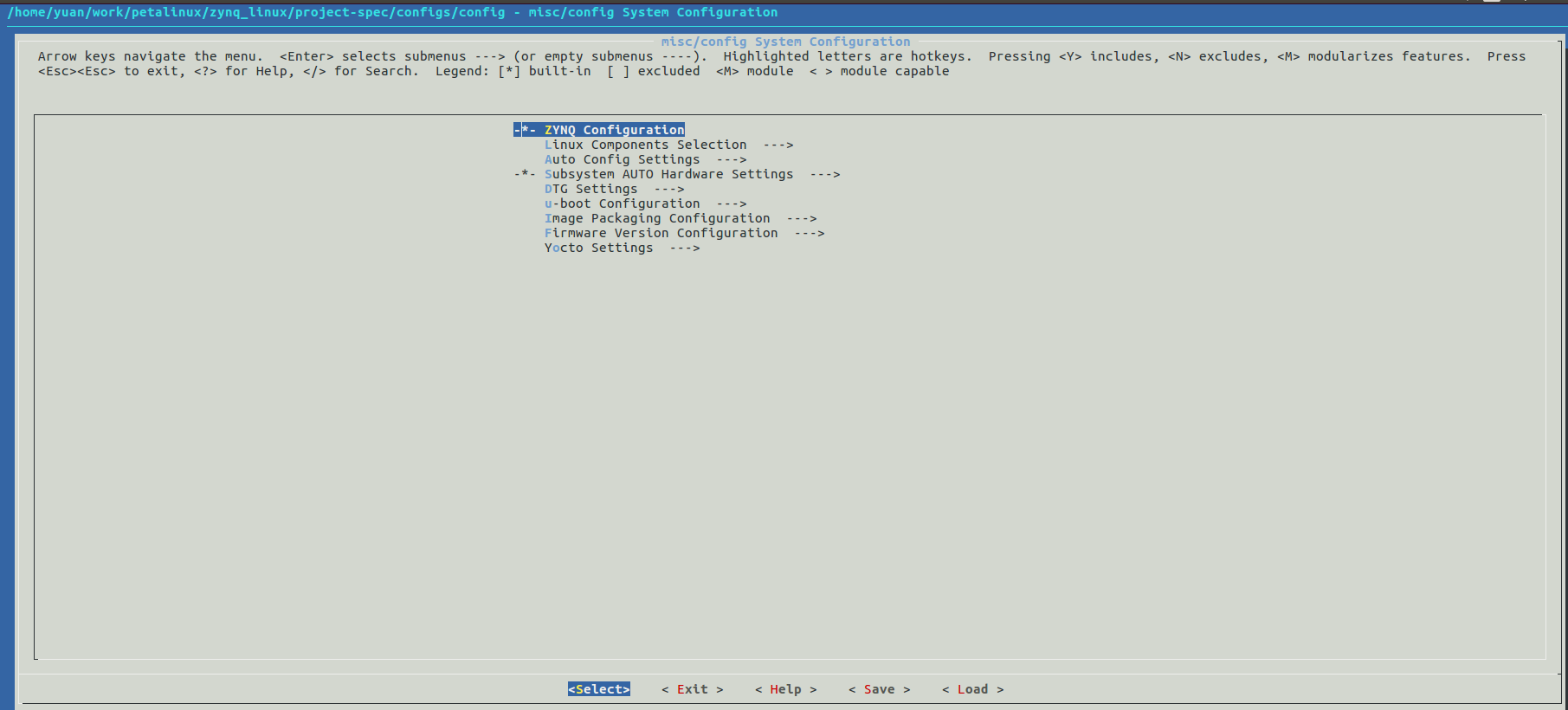The height and width of the screenshot is (710, 1568).
Task: Click the '< > module capable' legend text
Action: 880,71
